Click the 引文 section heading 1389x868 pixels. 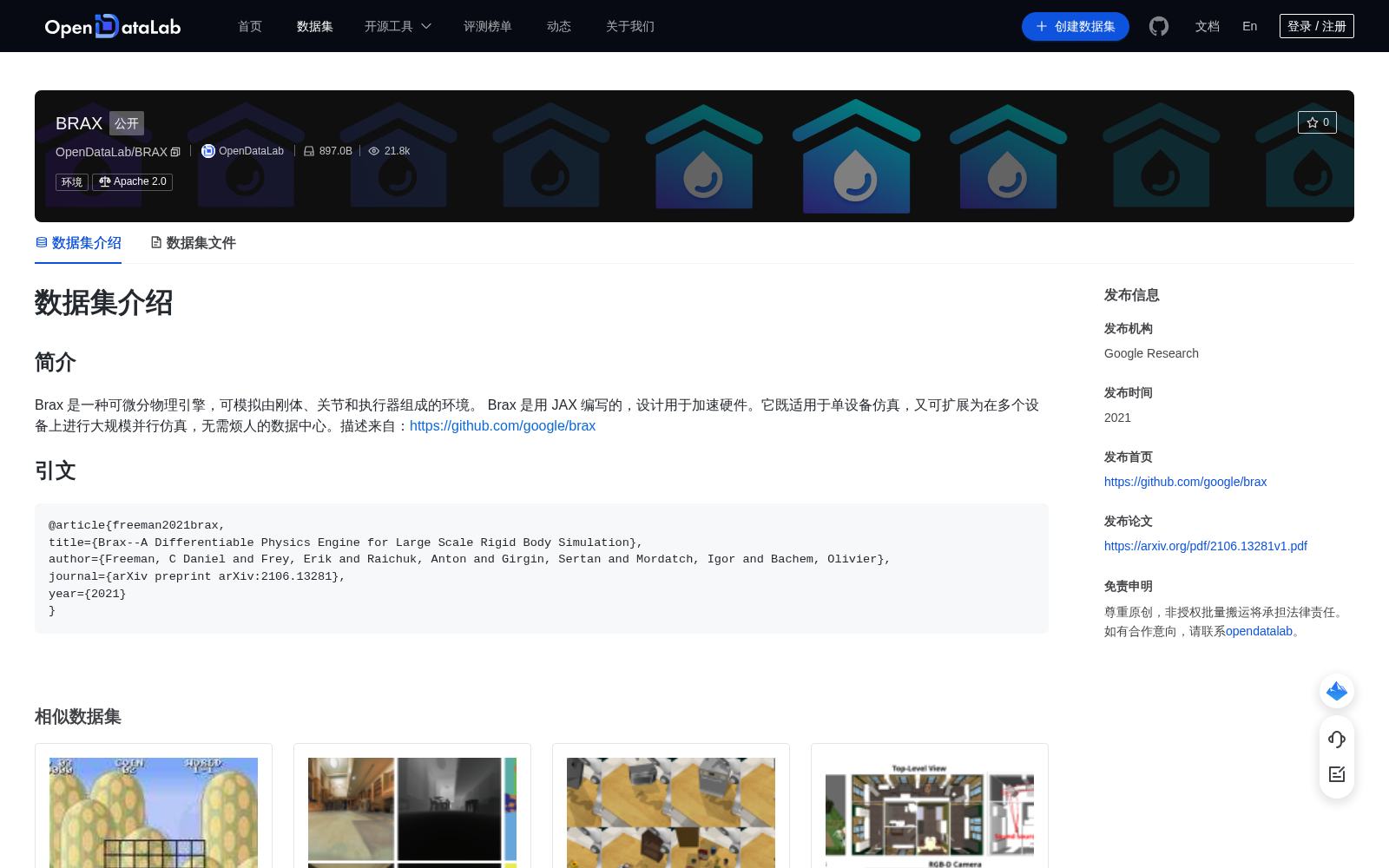pos(56,470)
